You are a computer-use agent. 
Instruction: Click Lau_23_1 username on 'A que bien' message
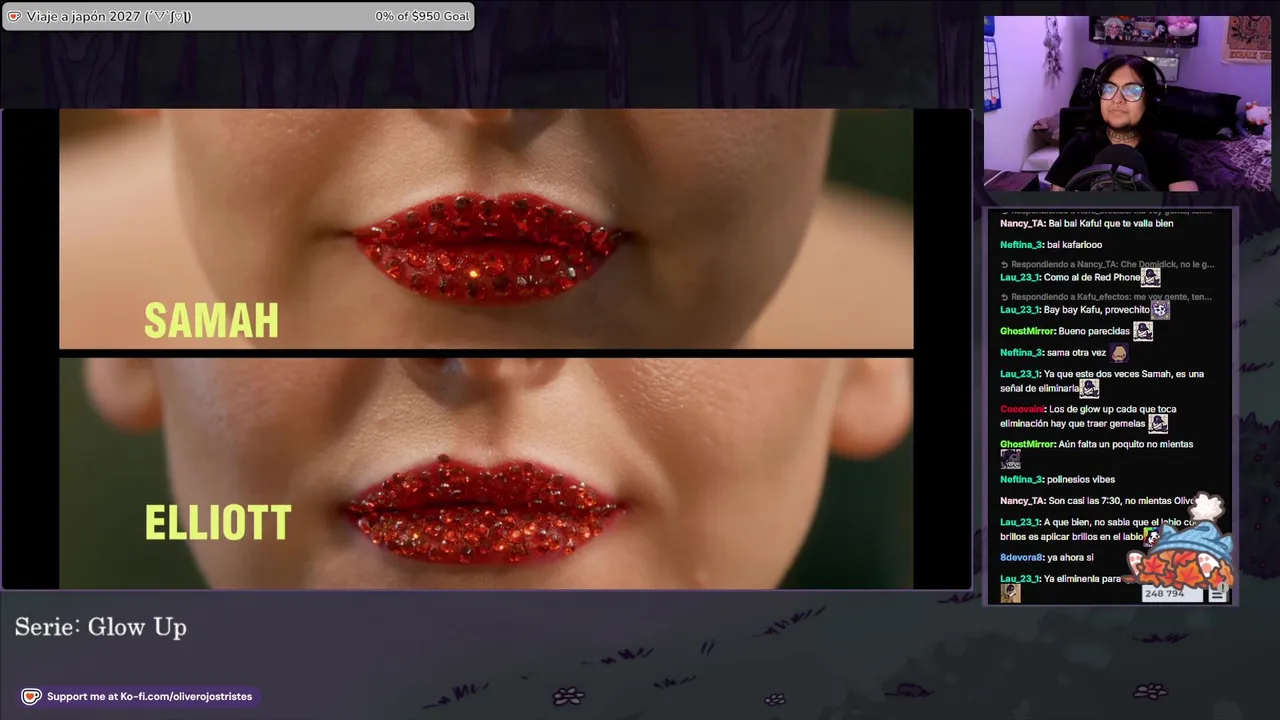(1020, 522)
